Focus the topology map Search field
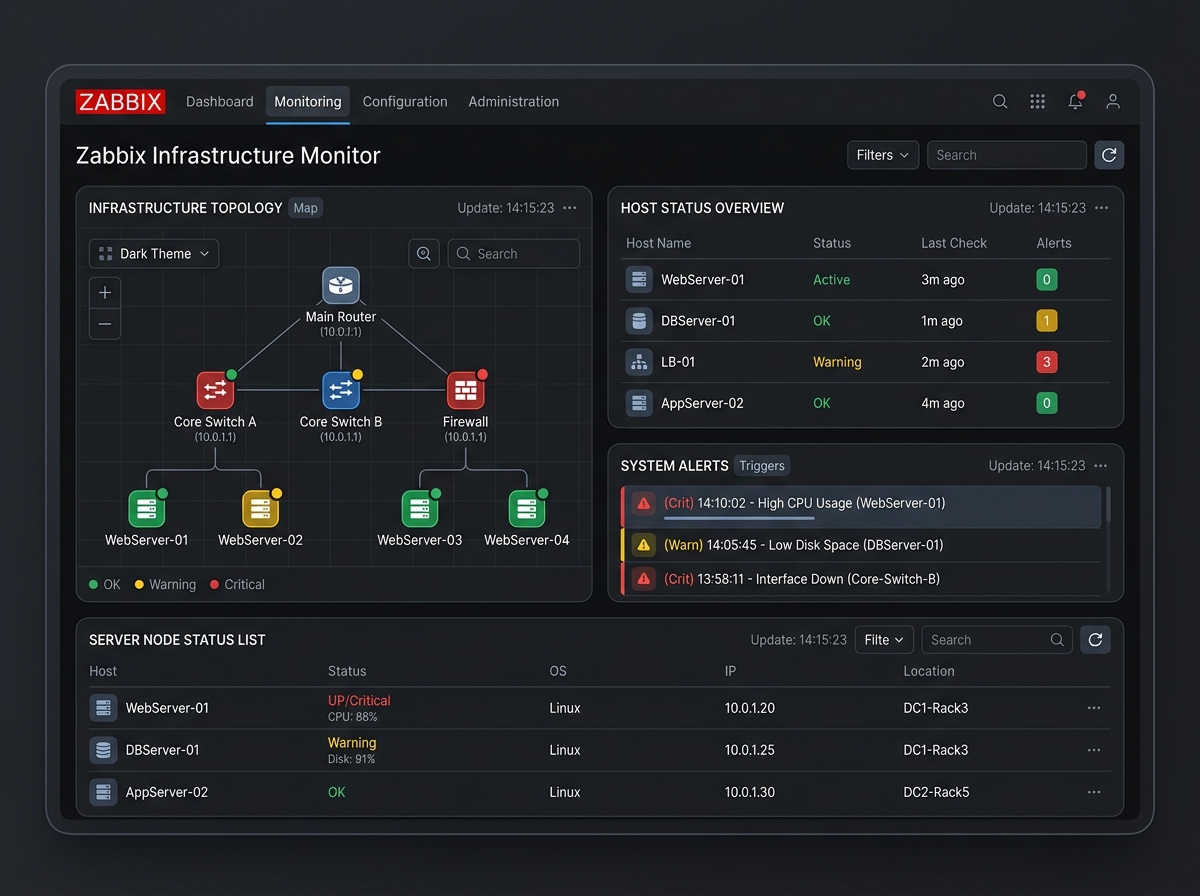1200x896 pixels. tap(514, 254)
